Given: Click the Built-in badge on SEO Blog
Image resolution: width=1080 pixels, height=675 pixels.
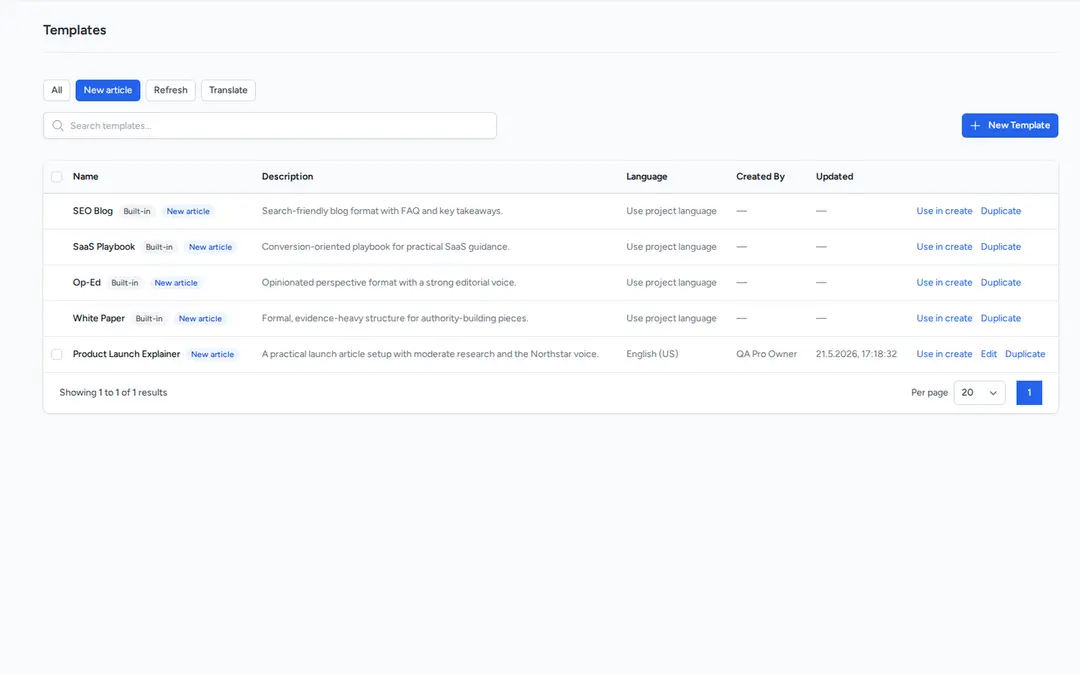Looking at the screenshot, I should click(x=136, y=211).
